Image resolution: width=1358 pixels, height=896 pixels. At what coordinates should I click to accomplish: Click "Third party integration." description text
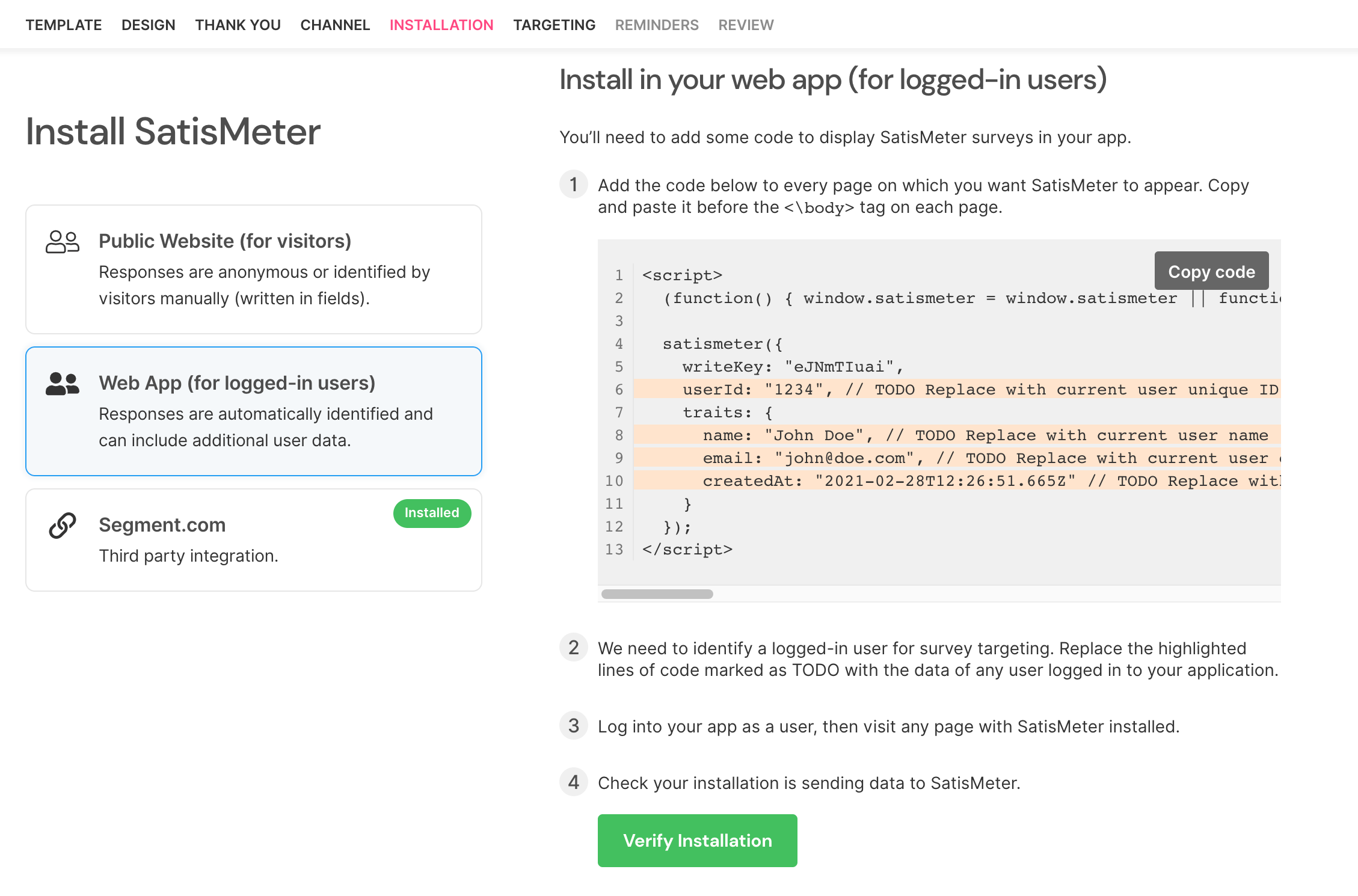[x=189, y=556]
